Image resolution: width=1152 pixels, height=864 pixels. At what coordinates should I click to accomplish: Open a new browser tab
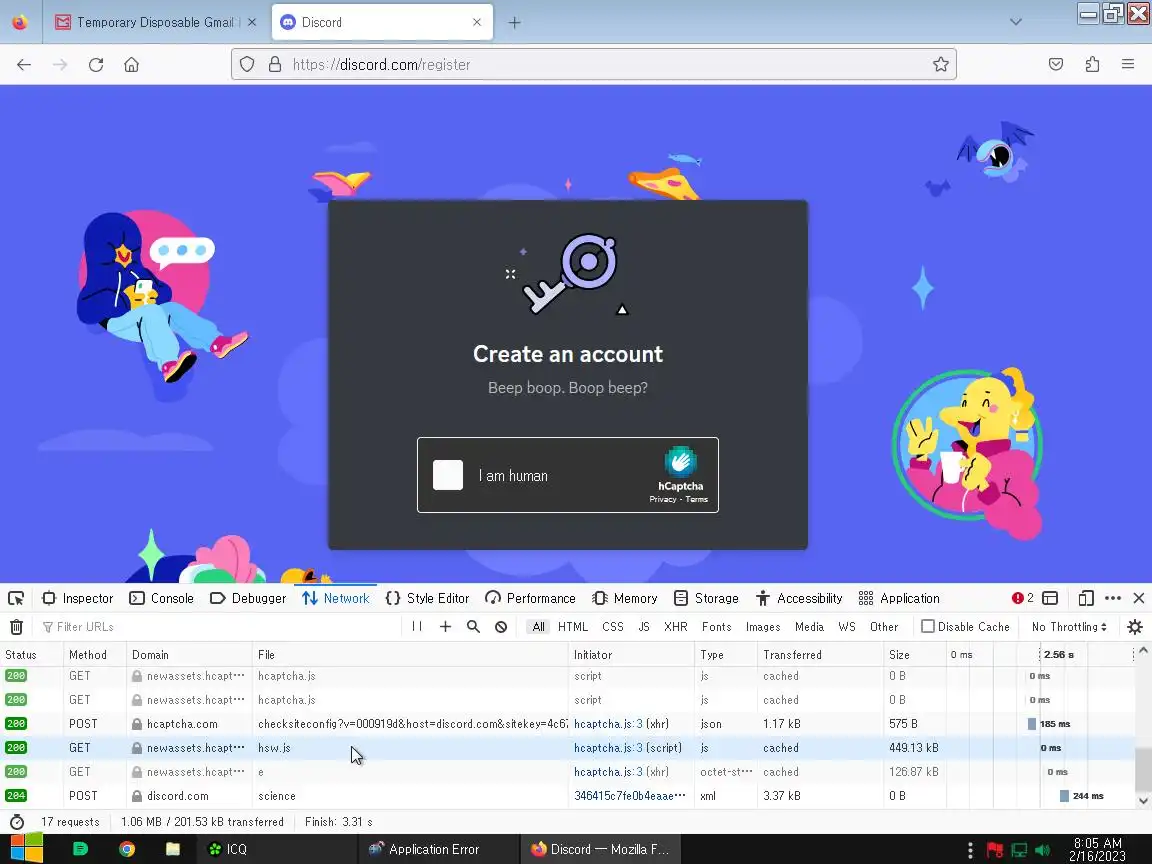click(514, 23)
